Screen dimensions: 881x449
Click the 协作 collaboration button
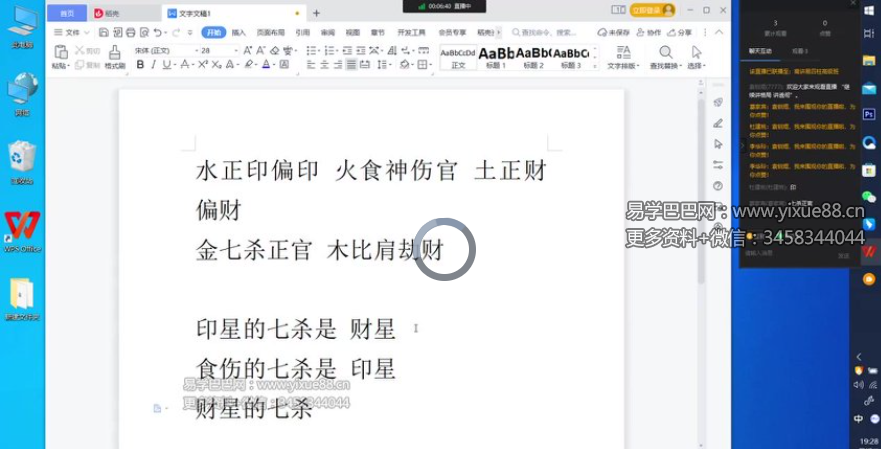click(x=649, y=33)
